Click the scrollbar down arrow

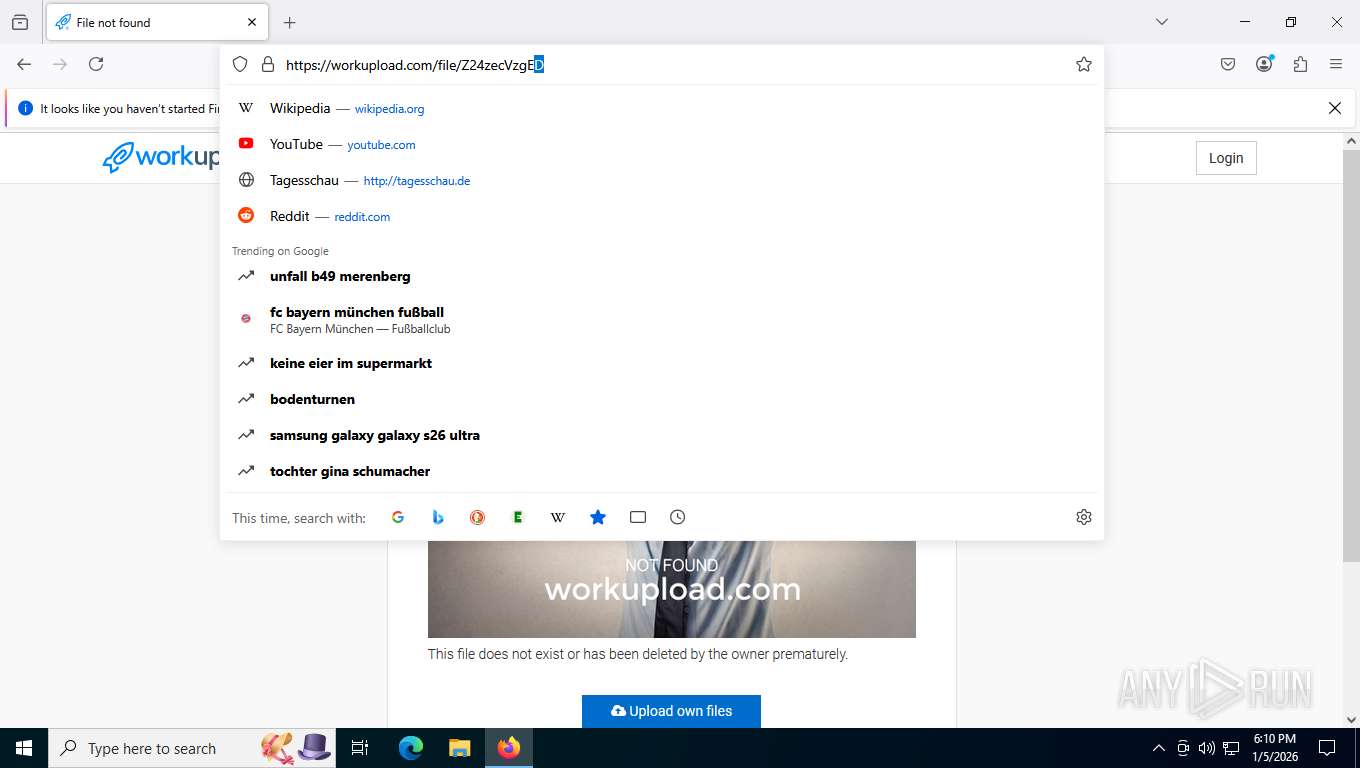pos(1351,719)
